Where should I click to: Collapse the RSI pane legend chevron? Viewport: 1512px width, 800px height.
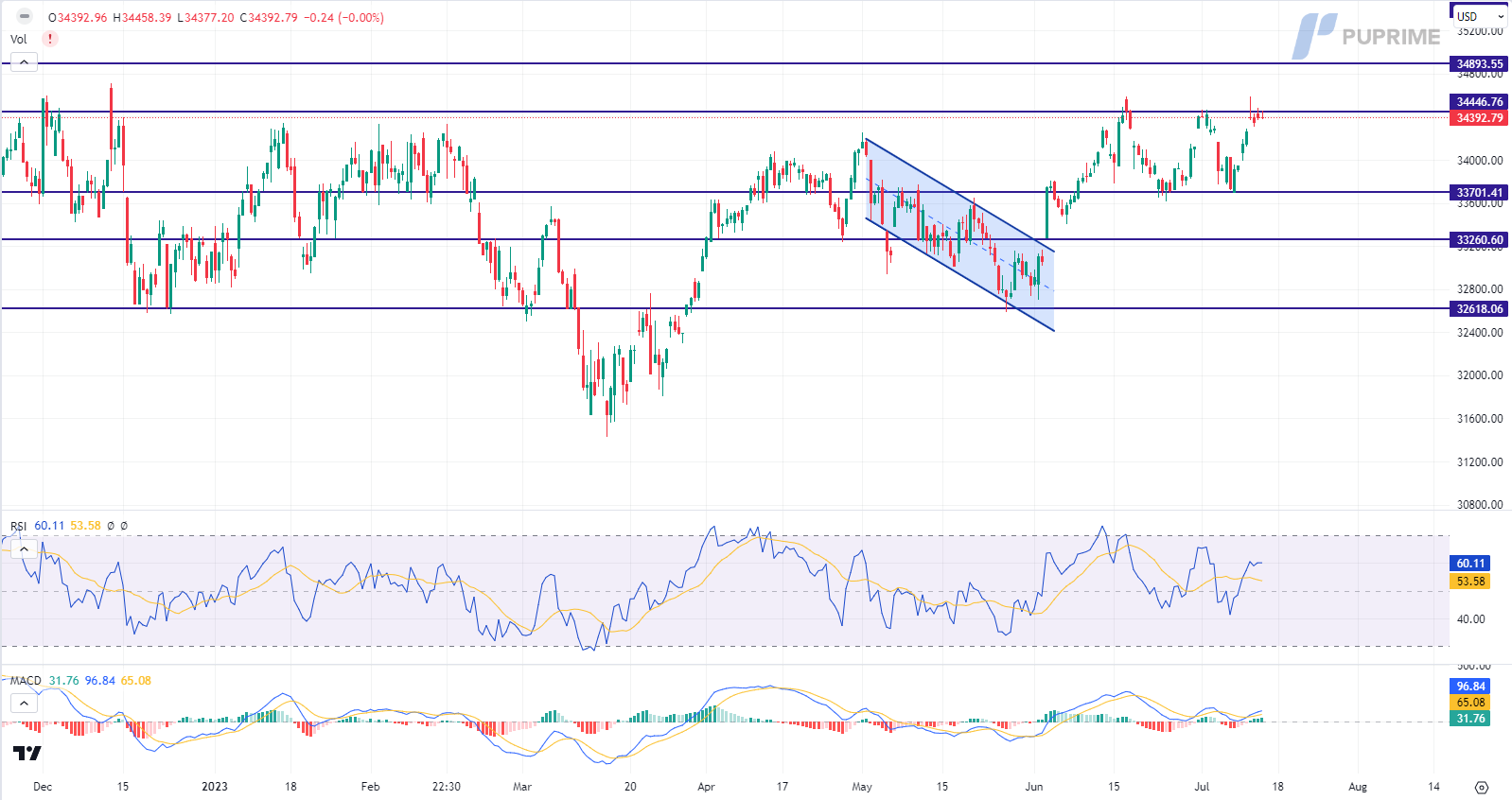point(24,548)
